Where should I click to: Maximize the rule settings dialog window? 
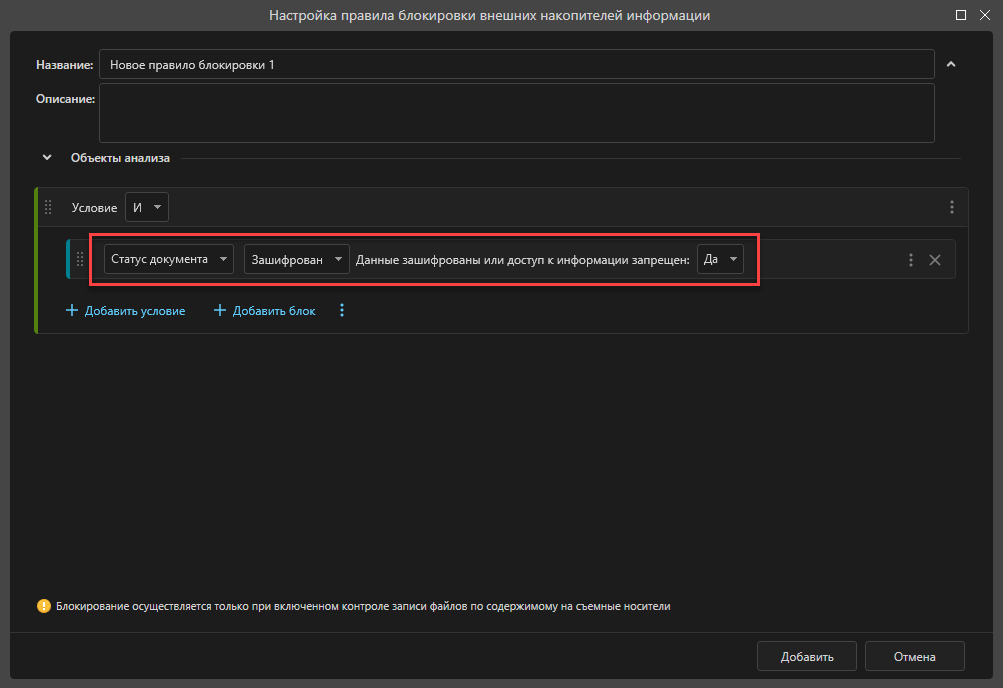(x=961, y=15)
